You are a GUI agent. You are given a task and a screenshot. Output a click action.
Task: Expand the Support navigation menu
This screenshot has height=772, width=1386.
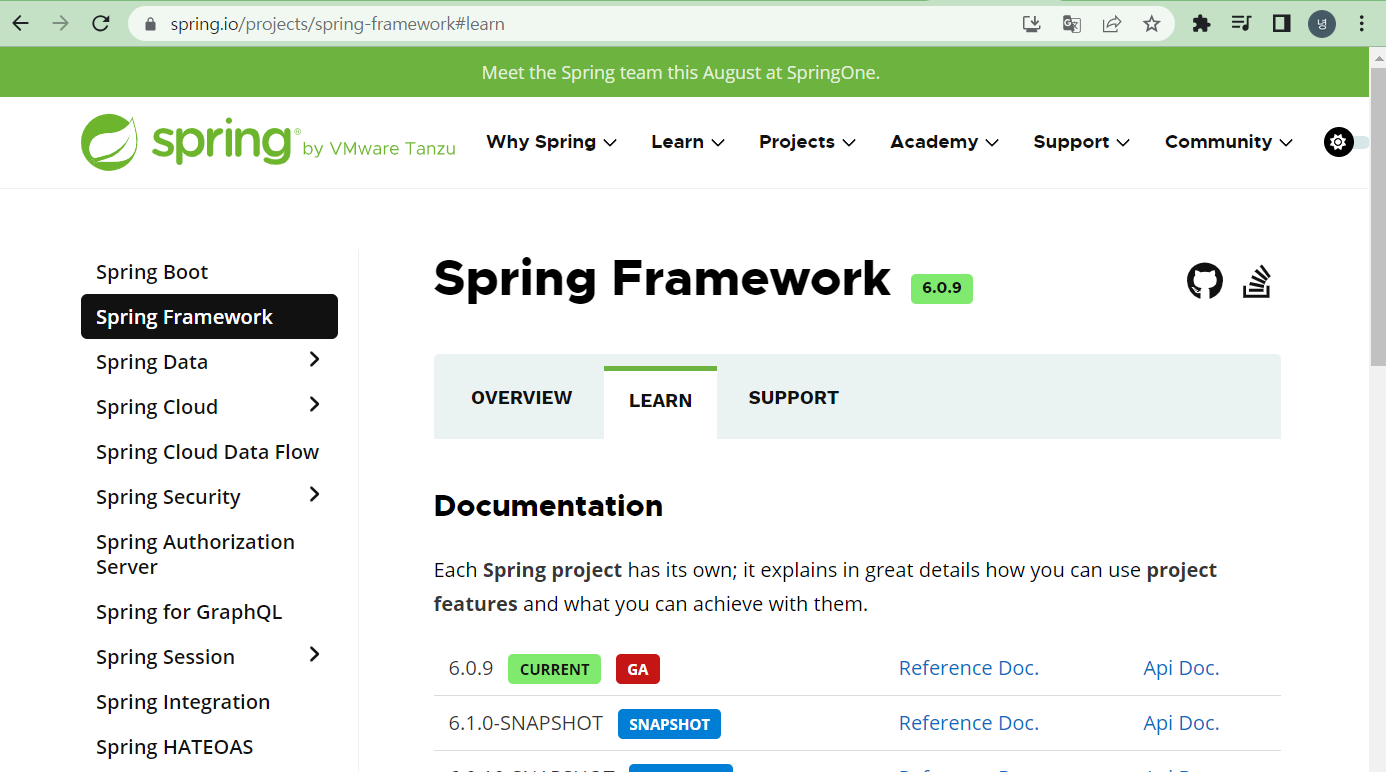1082,142
